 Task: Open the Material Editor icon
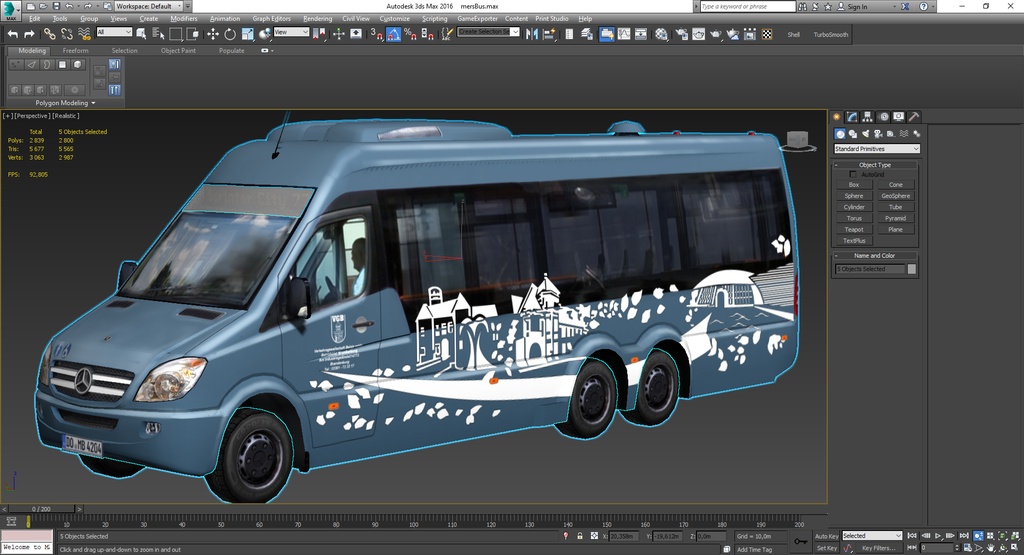coord(661,34)
